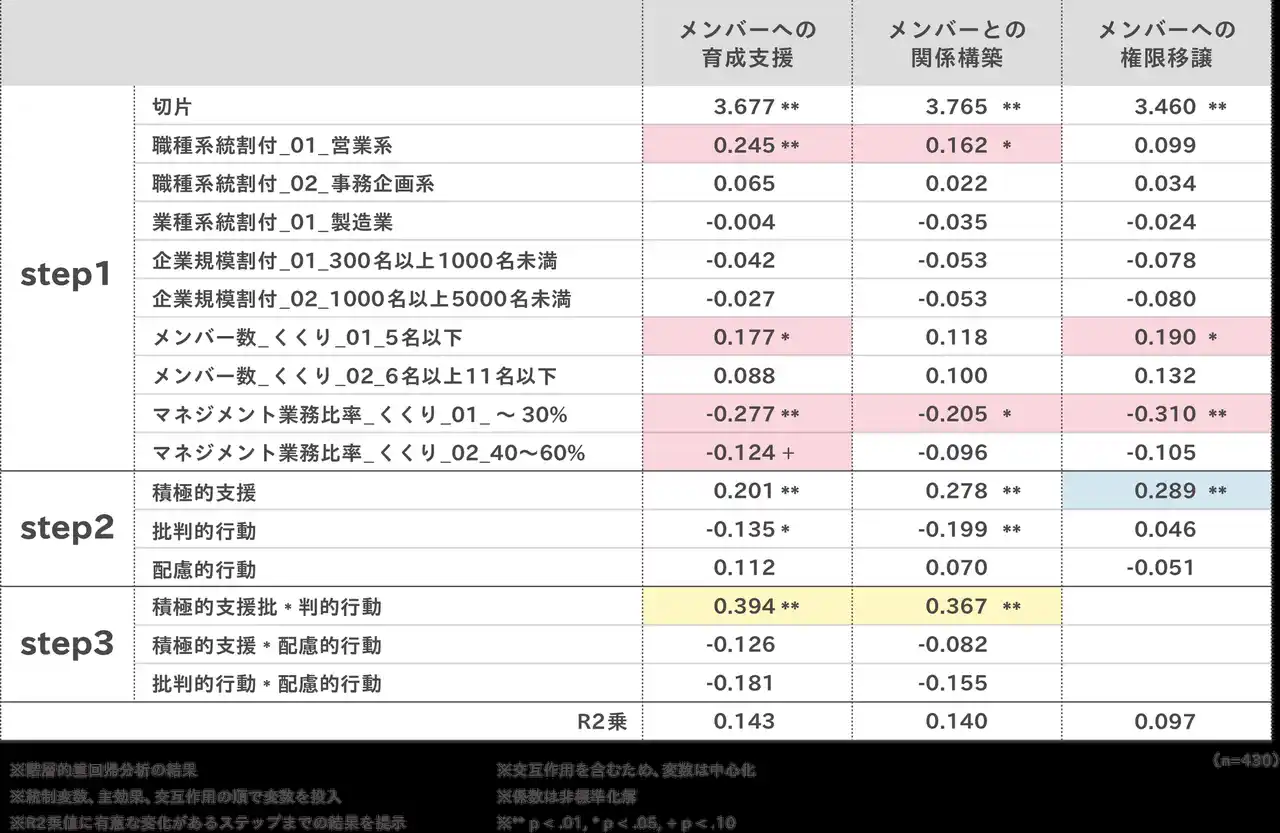Select the メンバーとの関係構築 column header
The image size is (1280, 833).
(957, 44)
